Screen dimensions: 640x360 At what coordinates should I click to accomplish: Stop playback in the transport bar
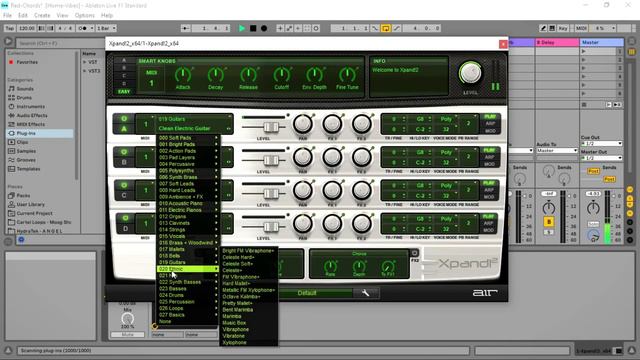pyautogui.click(x=253, y=28)
